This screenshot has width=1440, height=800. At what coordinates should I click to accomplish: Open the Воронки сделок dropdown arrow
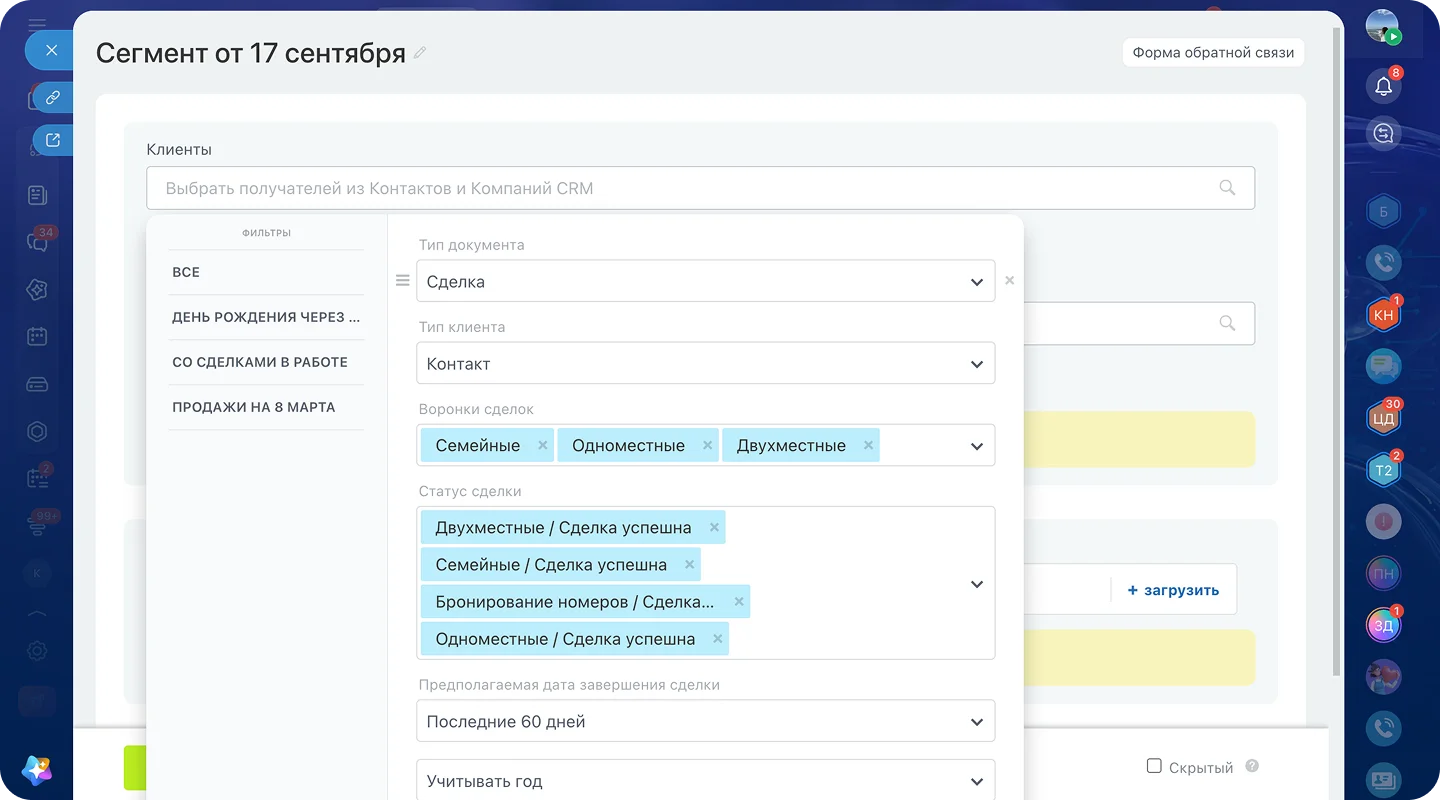coord(977,446)
